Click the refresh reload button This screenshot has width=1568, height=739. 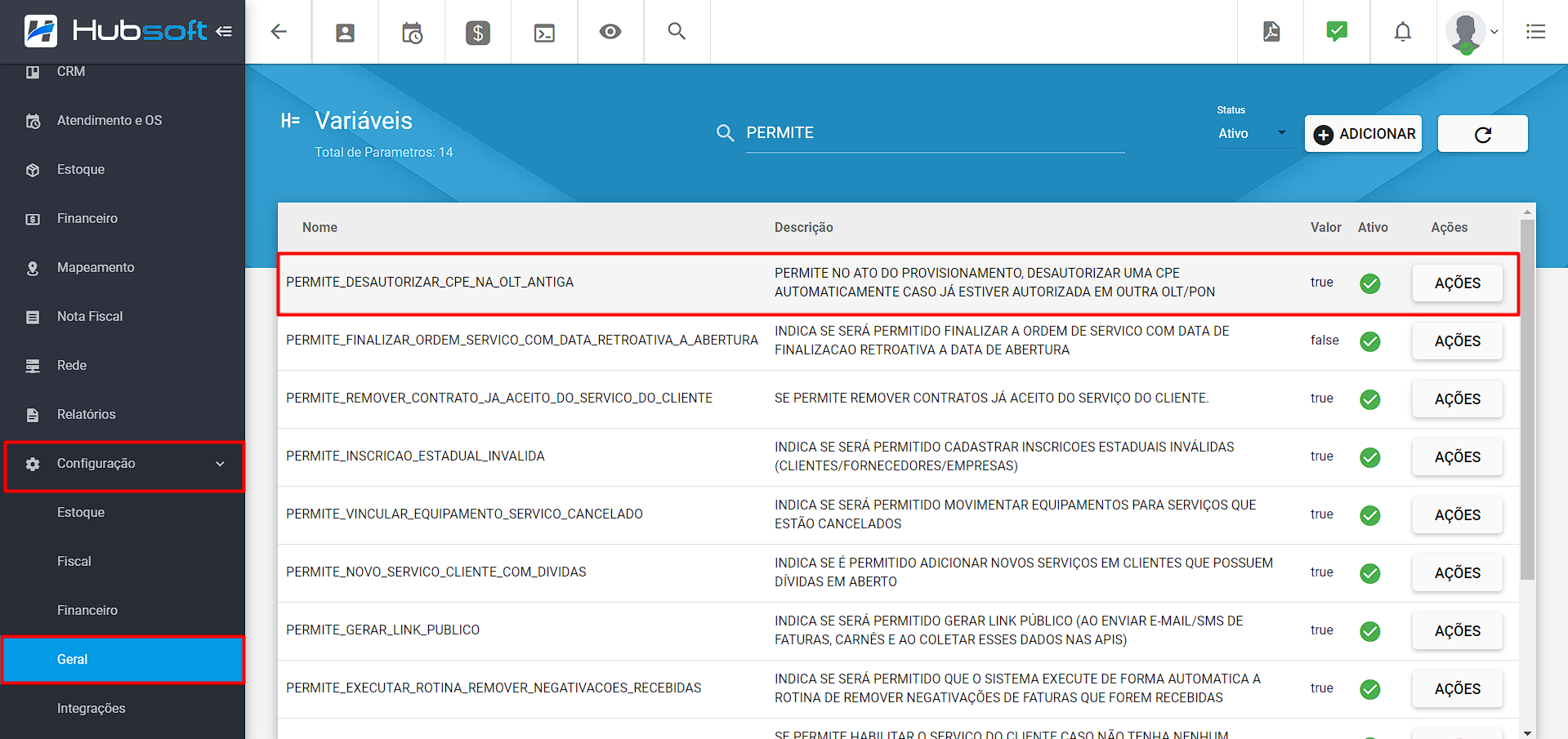tap(1482, 134)
